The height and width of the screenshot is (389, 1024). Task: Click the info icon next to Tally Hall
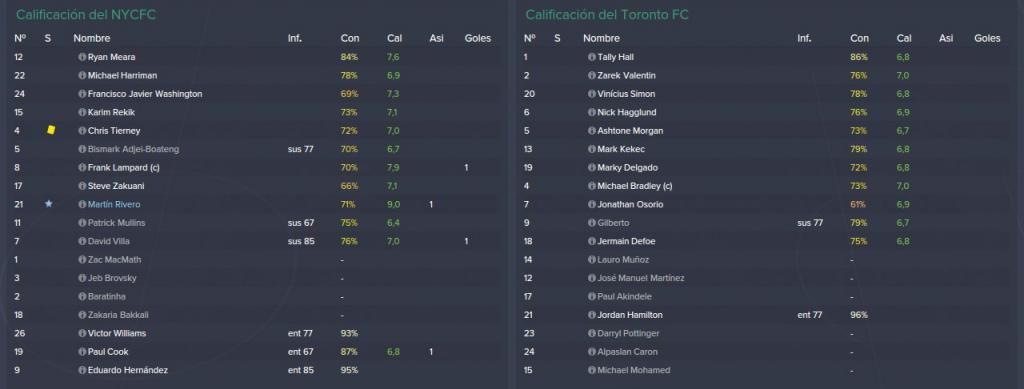tap(592, 57)
